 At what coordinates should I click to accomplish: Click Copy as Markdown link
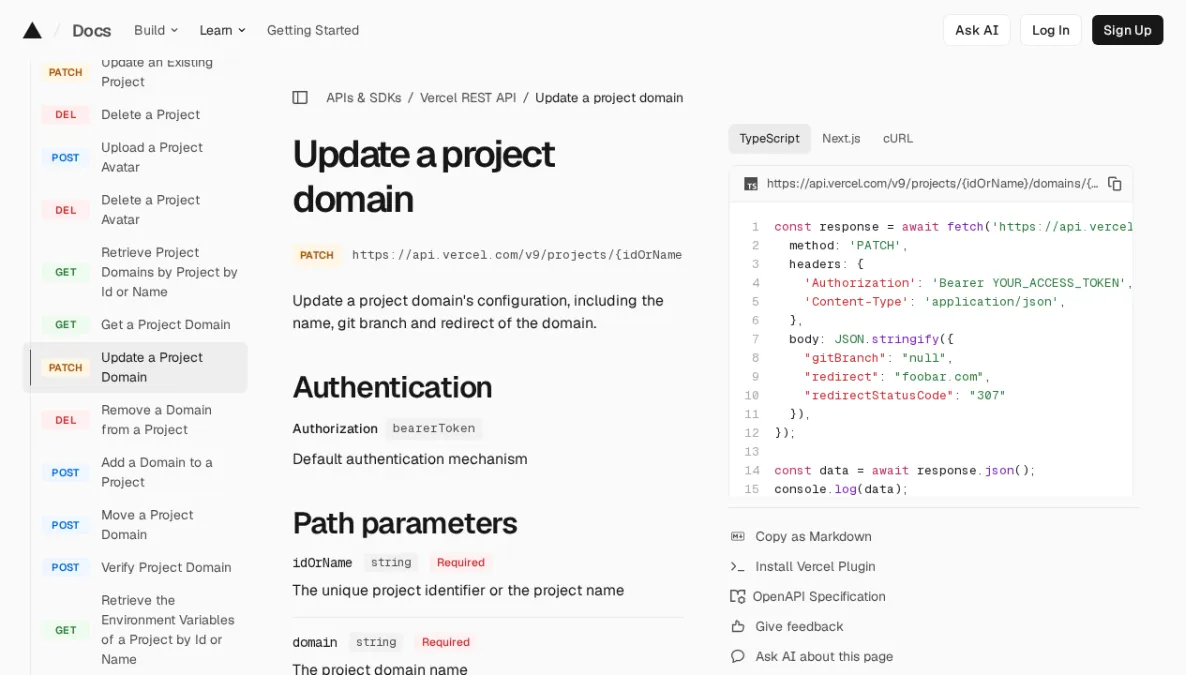(x=813, y=537)
